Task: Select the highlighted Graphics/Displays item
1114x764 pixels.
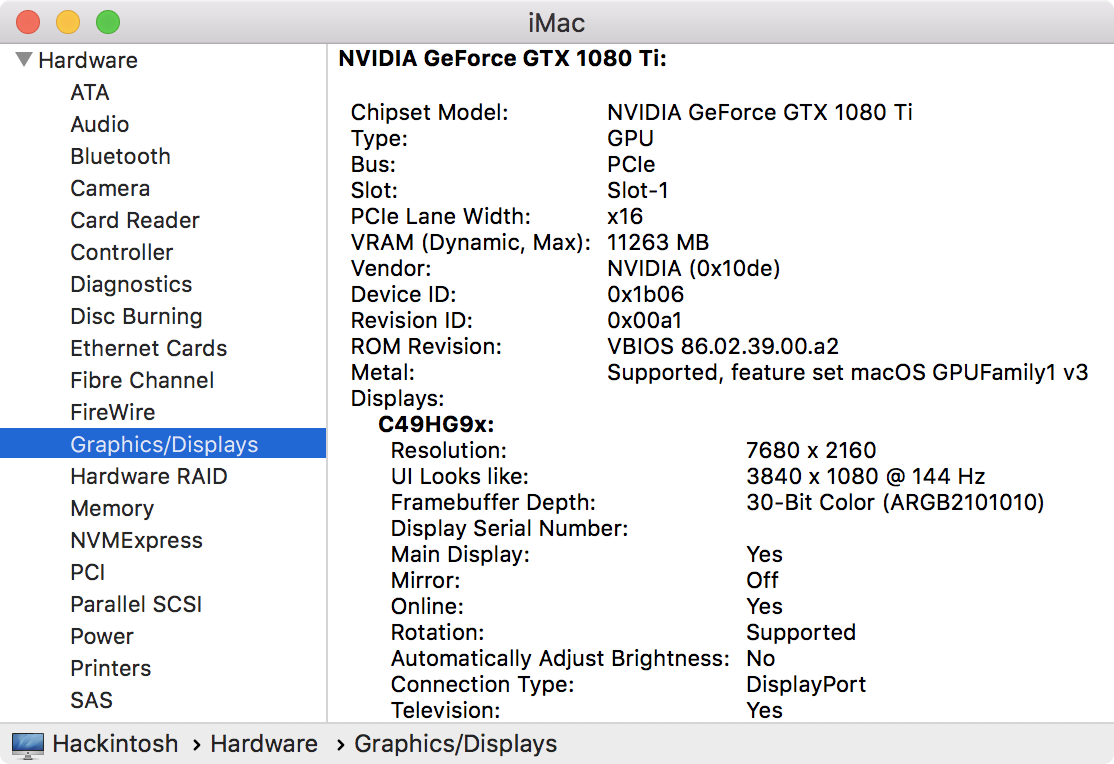Action: 164,444
